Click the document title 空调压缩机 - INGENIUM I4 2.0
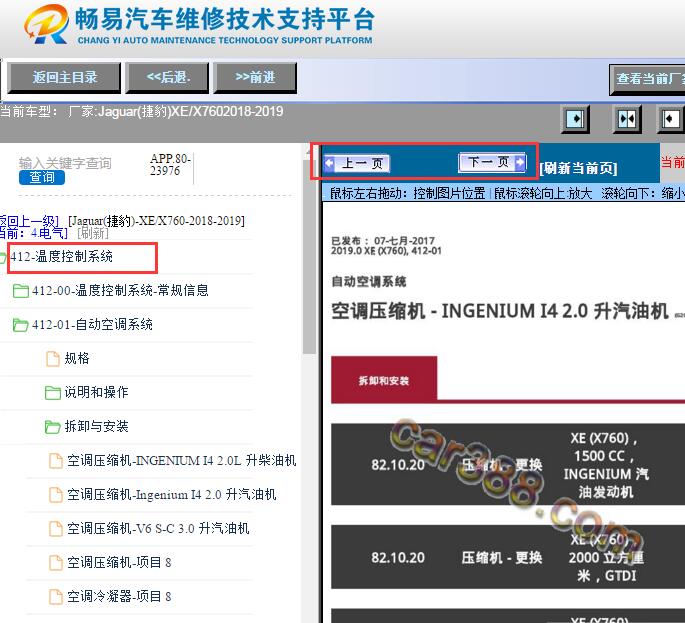685x623 pixels. (x=500, y=311)
